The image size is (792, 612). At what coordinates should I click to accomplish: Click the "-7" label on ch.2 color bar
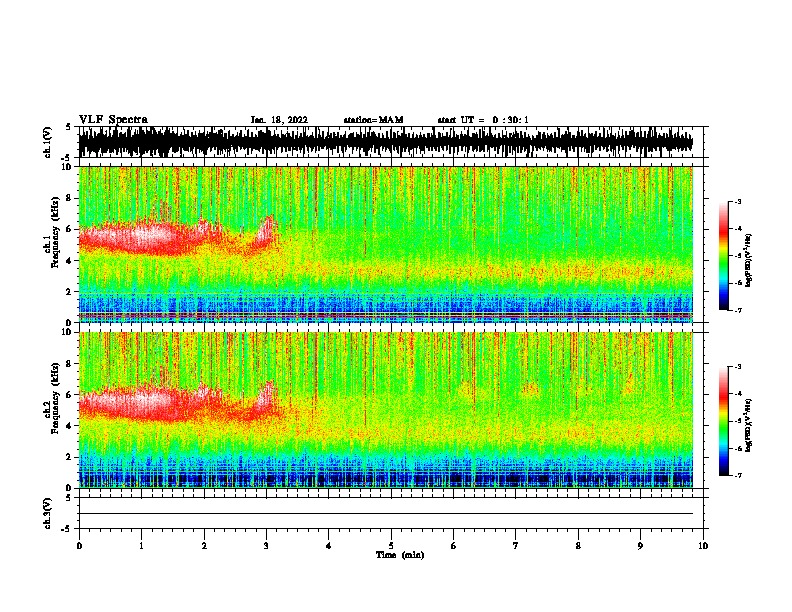pyautogui.click(x=737, y=475)
